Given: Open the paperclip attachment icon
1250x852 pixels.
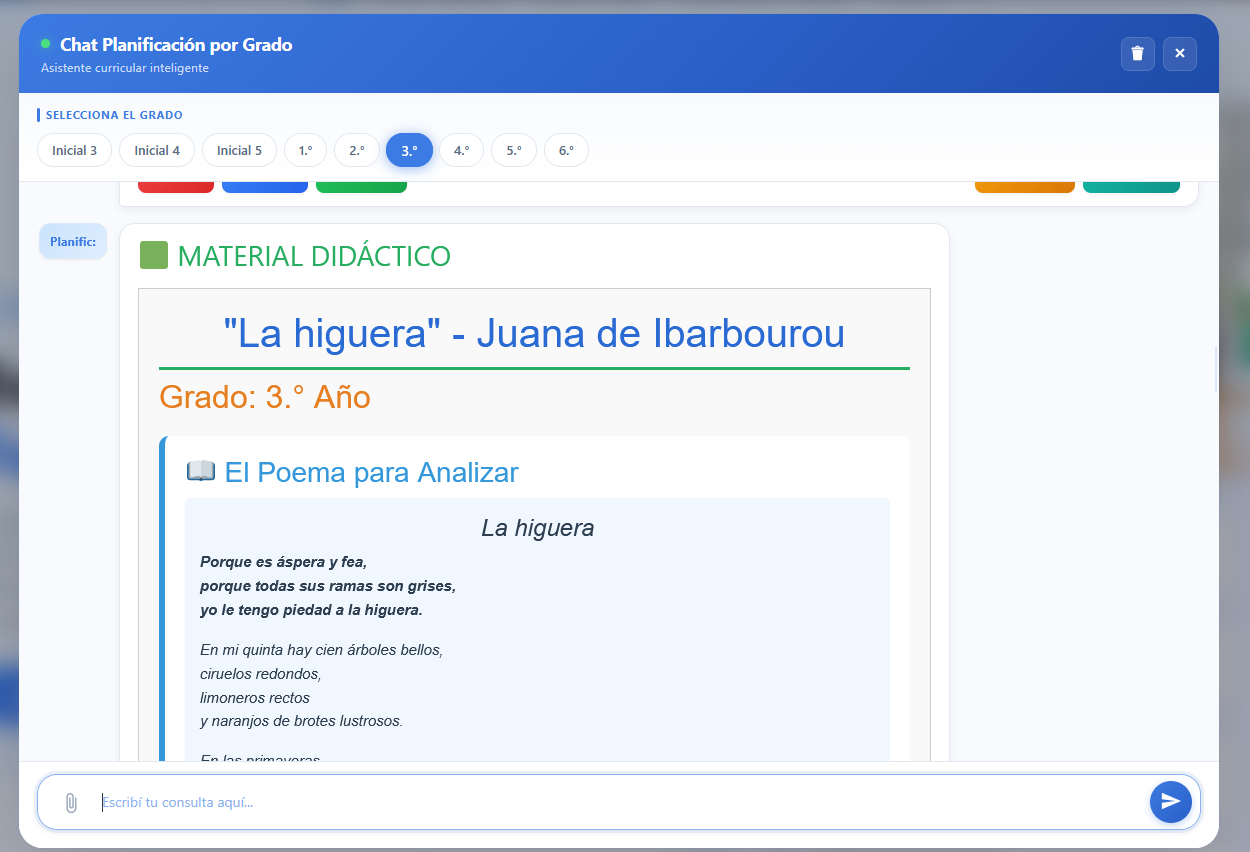Looking at the screenshot, I should pyautogui.click(x=70, y=802).
